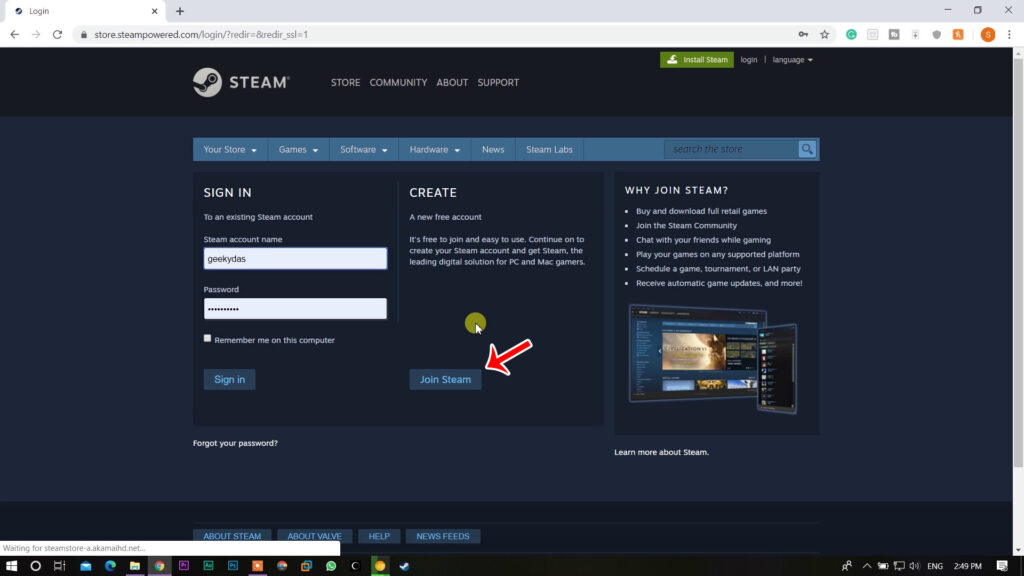Click the Install Steam button
1024x576 pixels.
point(697,59)
